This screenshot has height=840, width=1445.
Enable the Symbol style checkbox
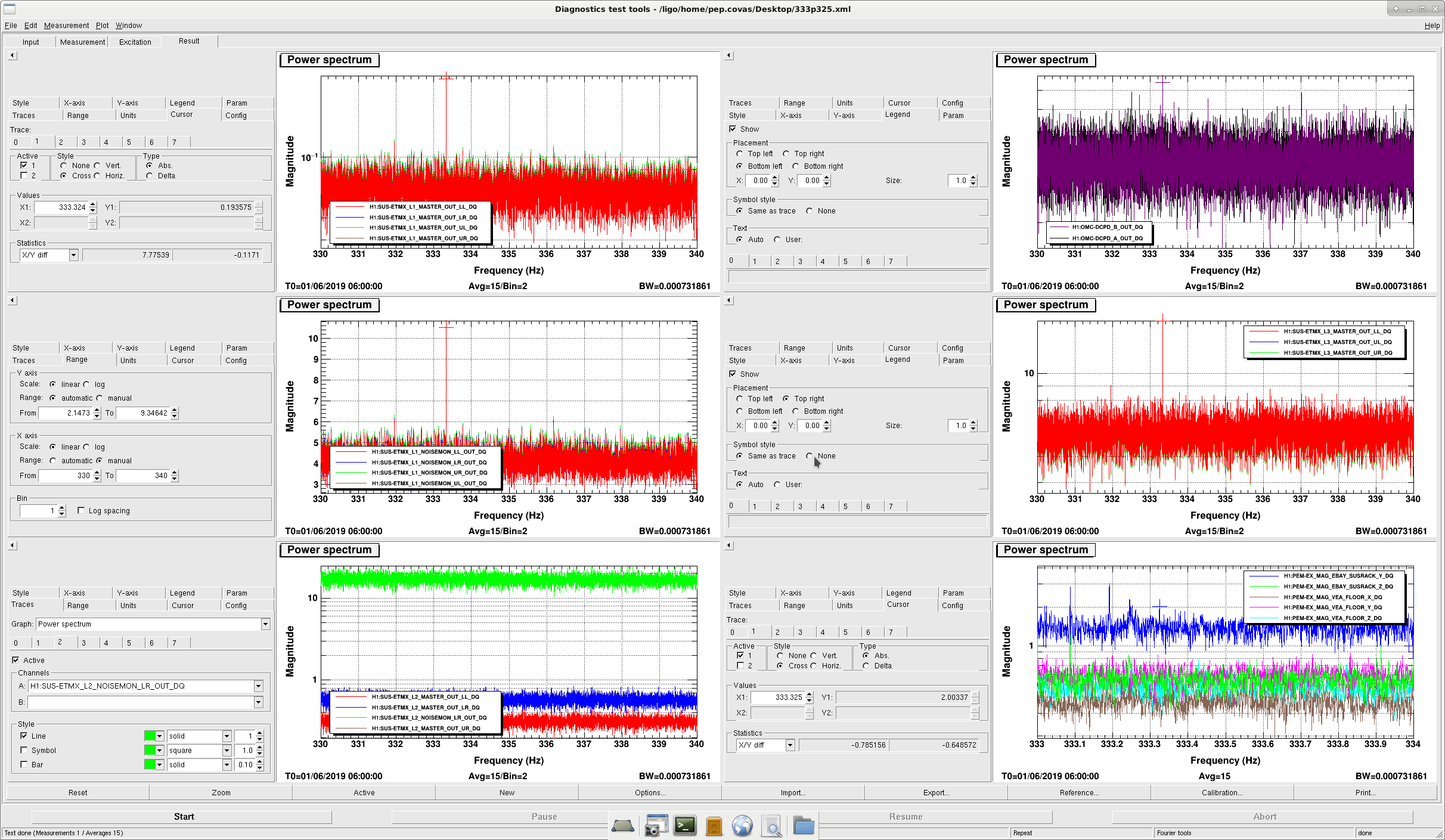point(24,751)
